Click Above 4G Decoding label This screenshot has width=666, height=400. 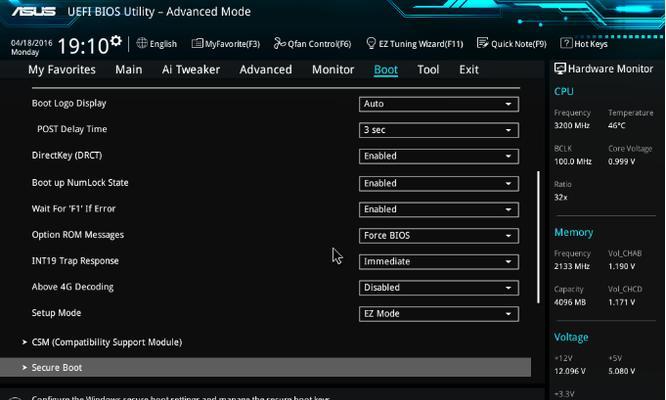click(x=73, y=287)
